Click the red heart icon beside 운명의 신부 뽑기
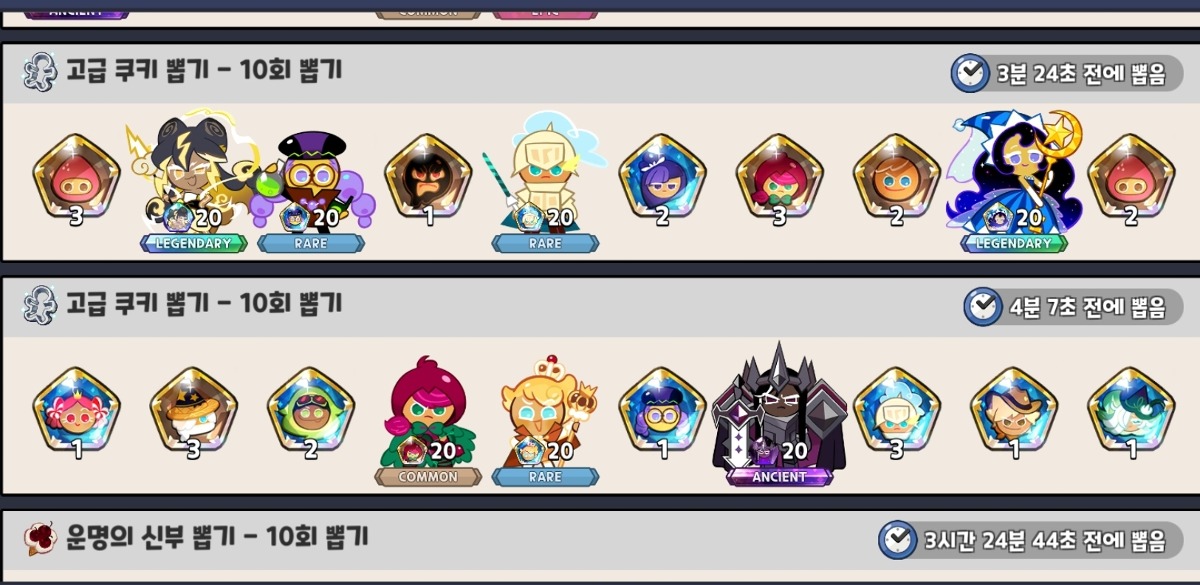The image size is (1200, 585). (x=39, y=539)
